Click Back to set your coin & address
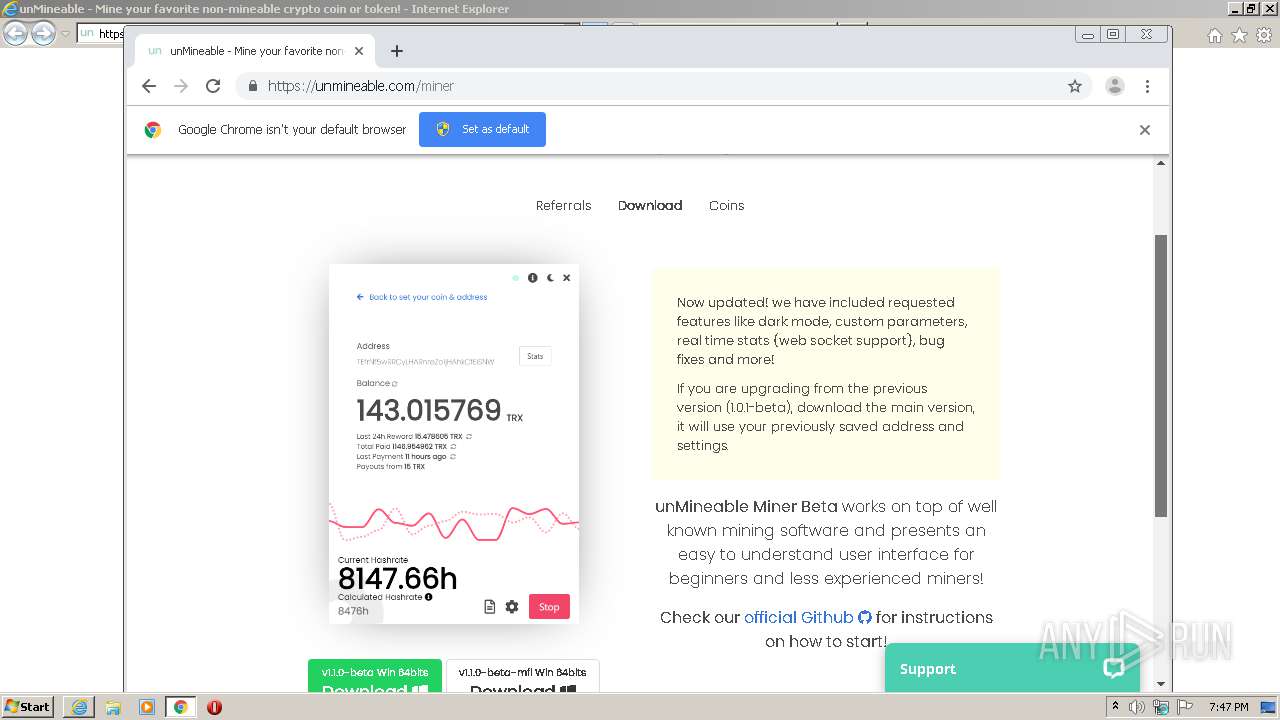The width and height of the screenshot is (1280, 720). coord(422,297)
